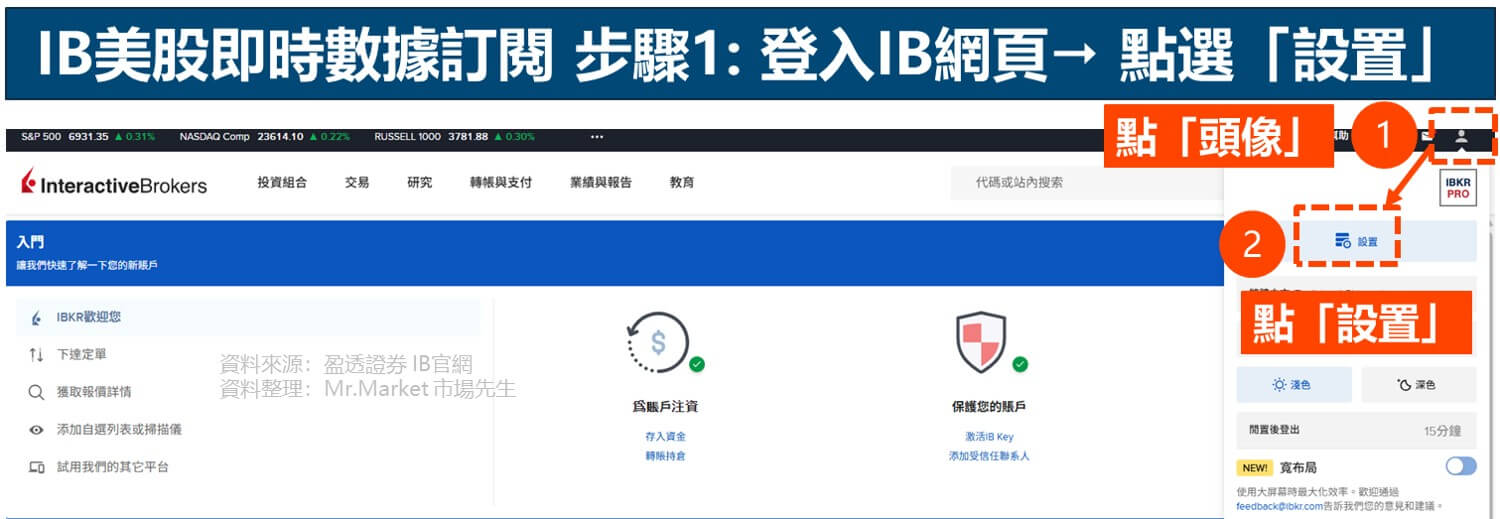Open the 研究 menu
Viewport: 1500px width, 519px height.
420,182
